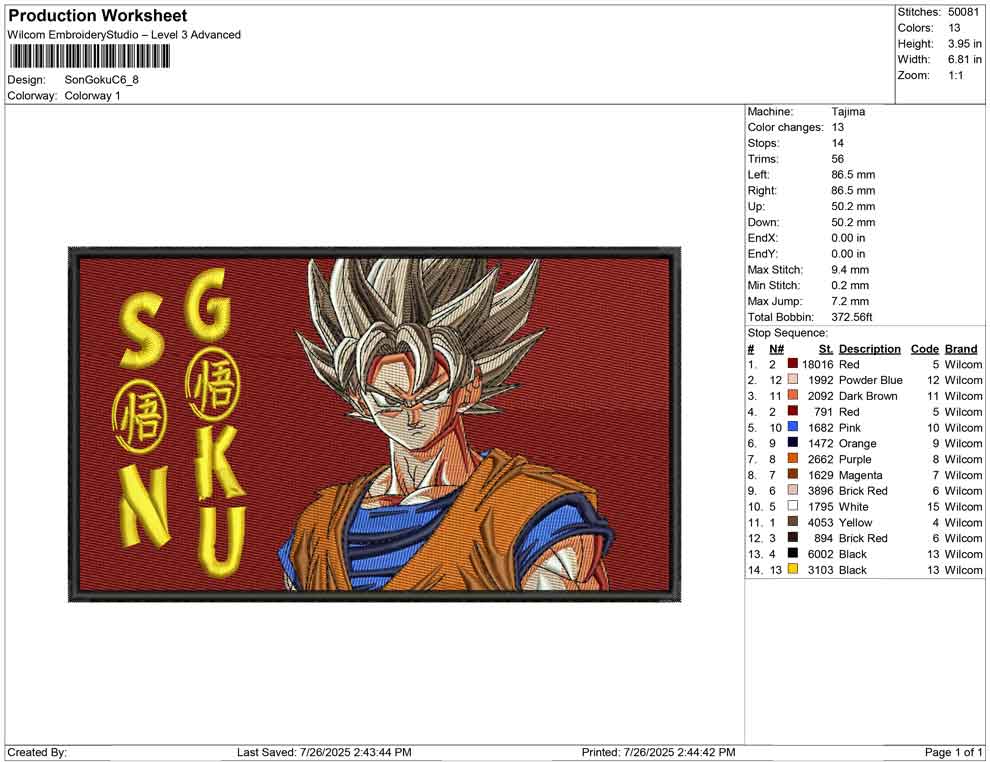
Task: Click the Code column header
Action: [x=924, y=348]
